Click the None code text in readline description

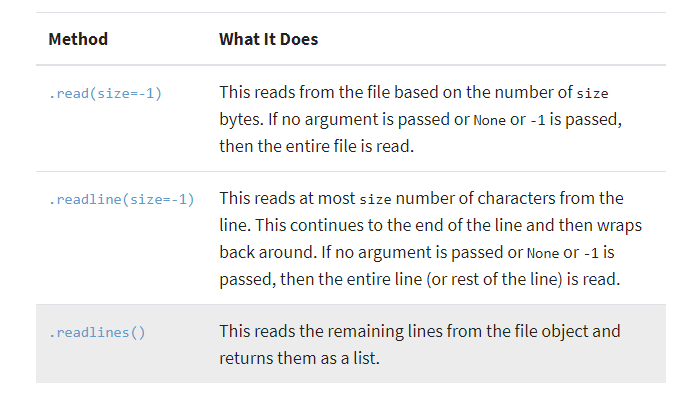click(543, 253)
